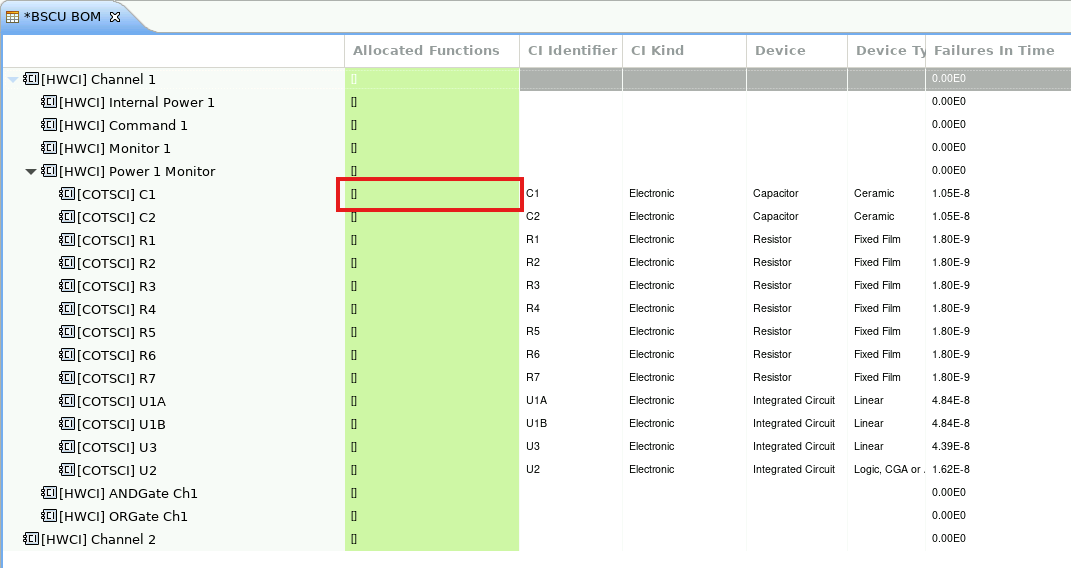This screenshot has height=568, width=1071.
Task: Click the 'Logic, CGA or' cell for U2
Action: pyautogui.click(x=889, y=470)
